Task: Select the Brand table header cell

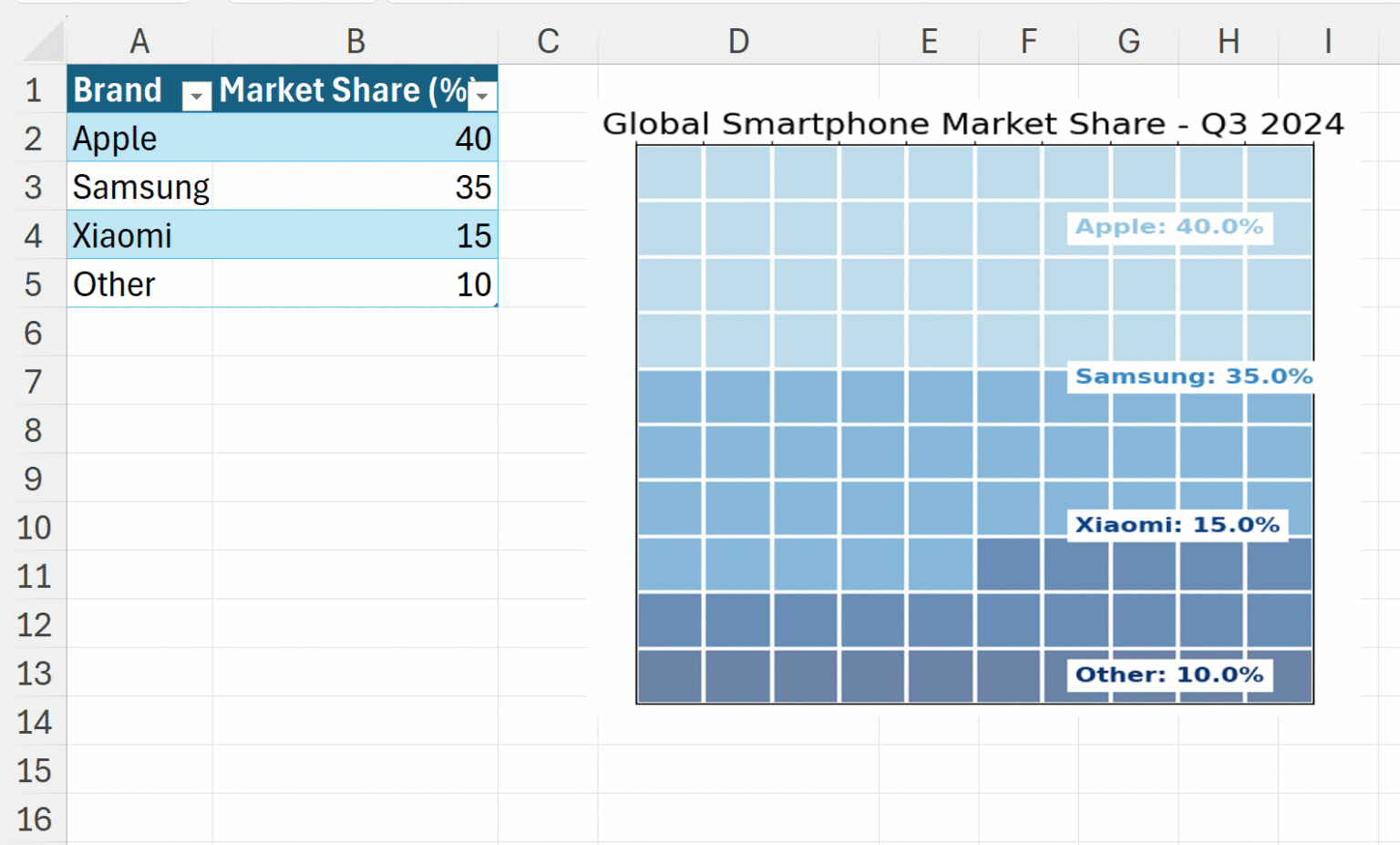Action: click(118, 90)
